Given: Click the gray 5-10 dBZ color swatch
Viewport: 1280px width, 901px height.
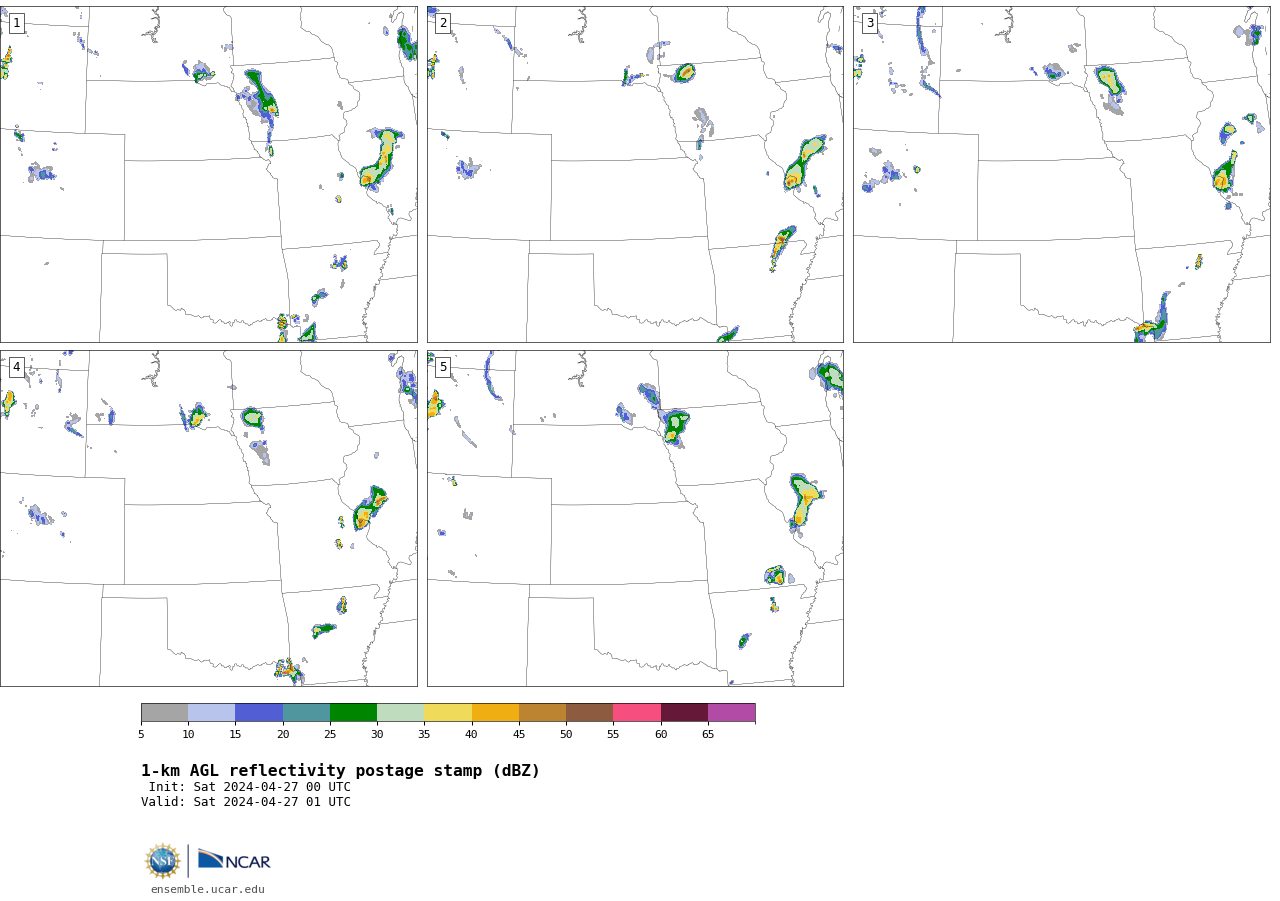Looking at the screenshot, I should click(x=164, y=712).
